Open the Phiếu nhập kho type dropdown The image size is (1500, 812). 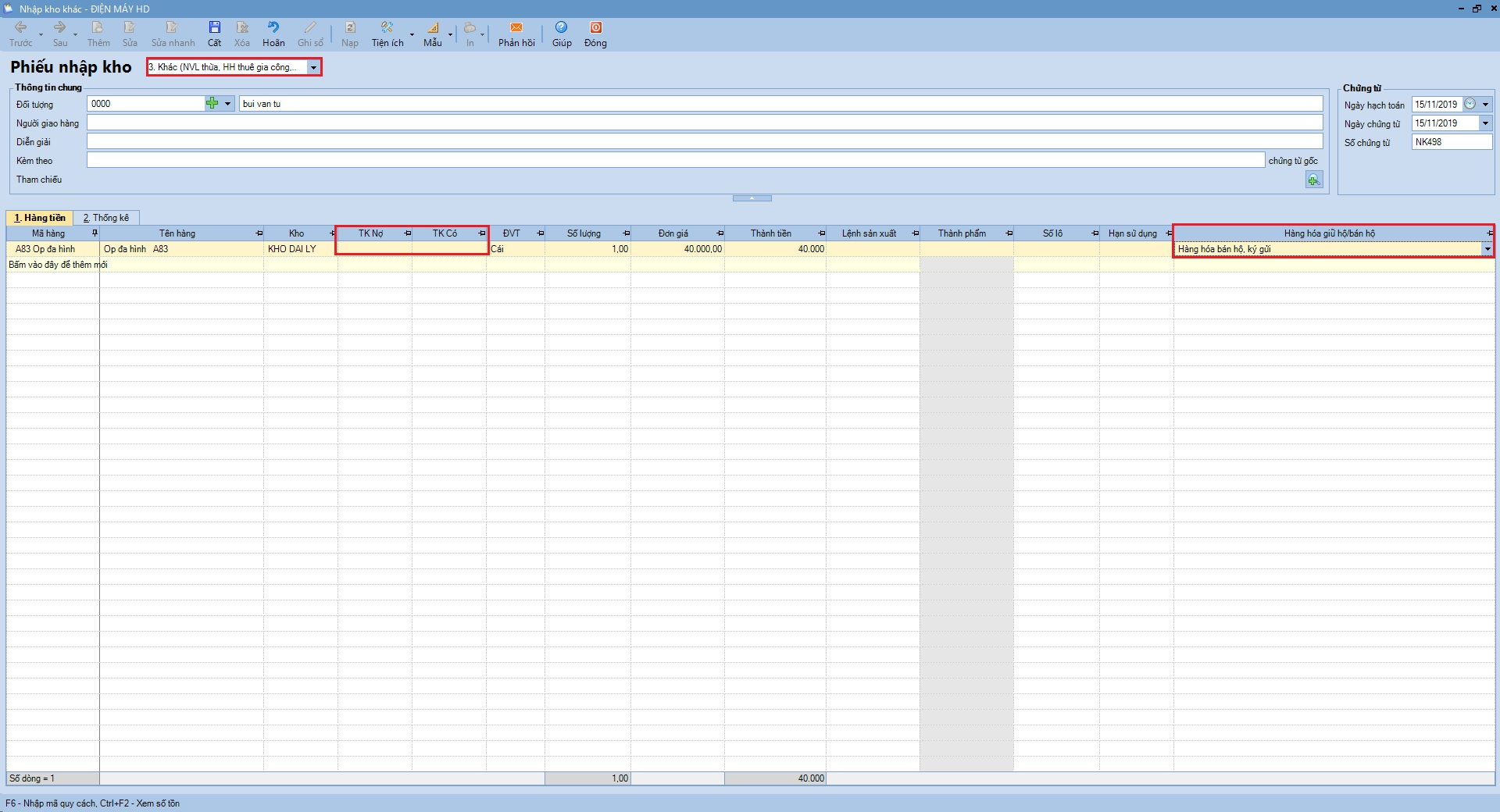[x=313, y=68]
